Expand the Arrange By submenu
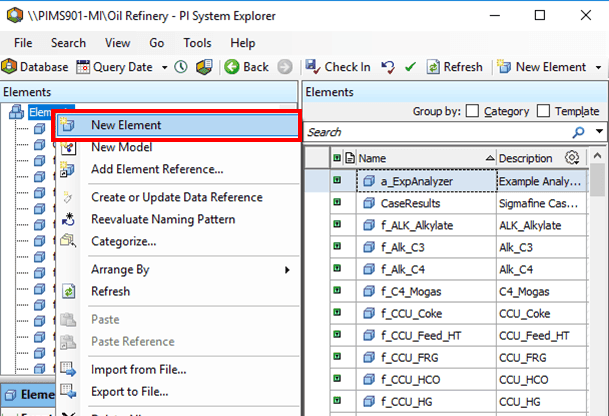 [287, 270]
